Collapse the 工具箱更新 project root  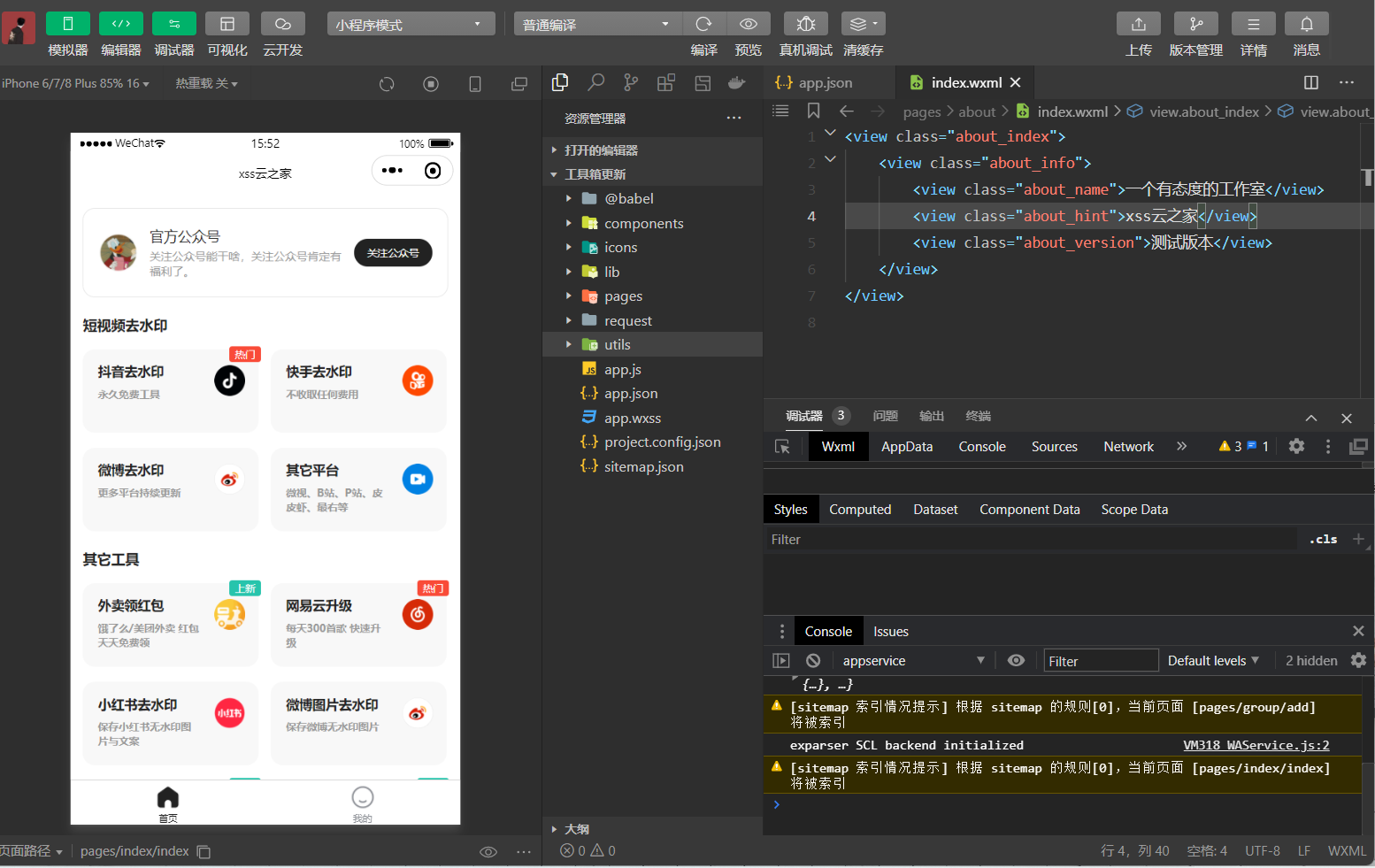coord(652,174)
